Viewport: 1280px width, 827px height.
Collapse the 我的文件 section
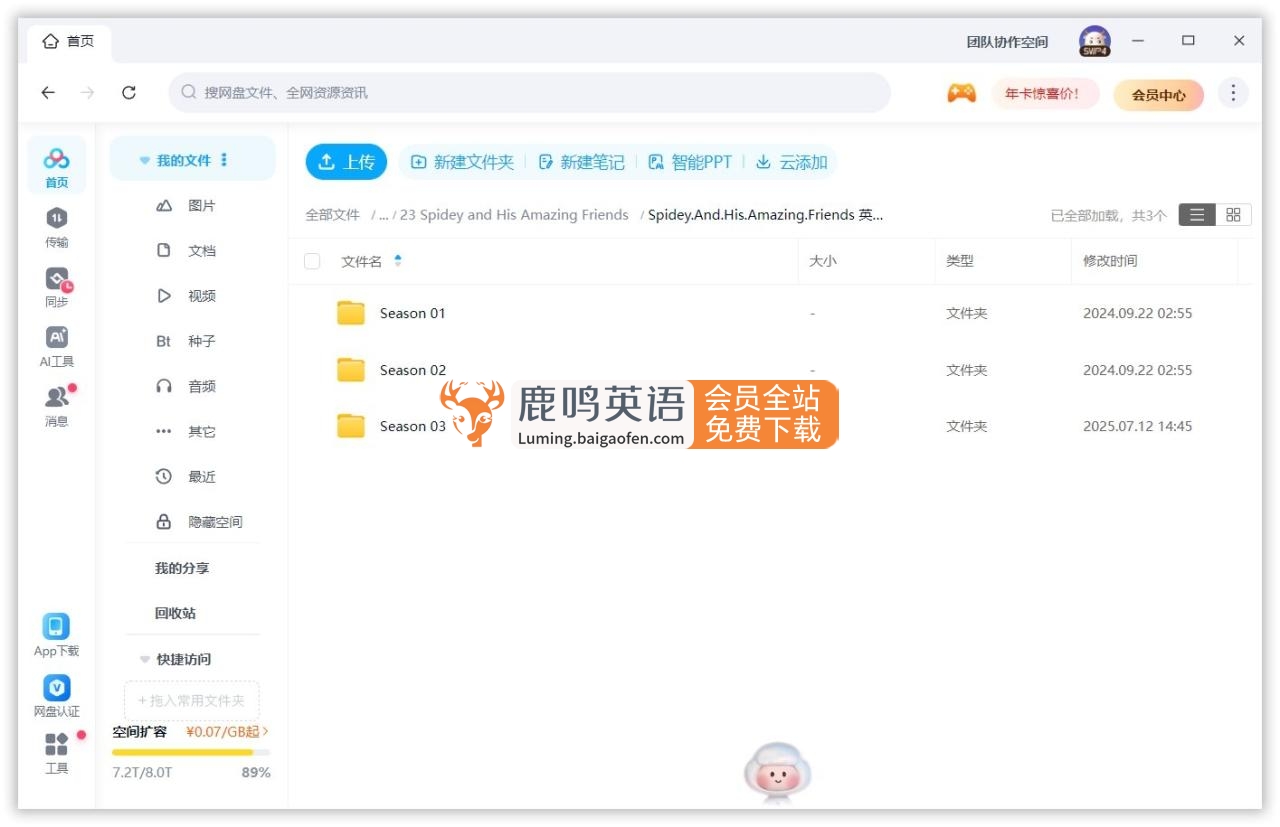(143, 158)
